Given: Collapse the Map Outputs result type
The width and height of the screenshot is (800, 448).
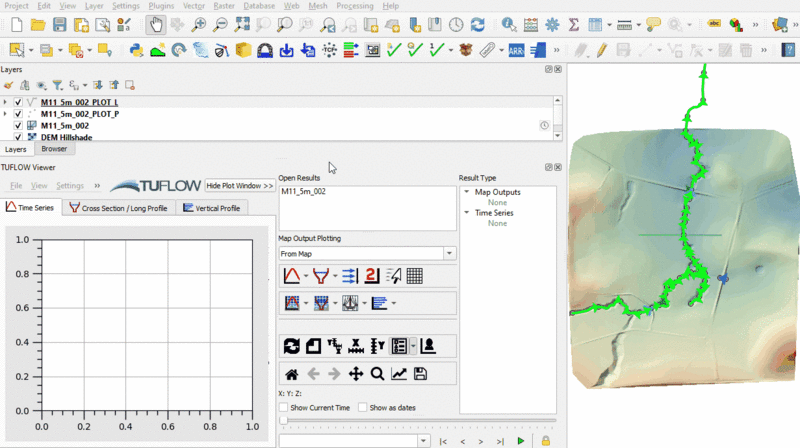Looking at the screenshot, I should tap(466, 192).
